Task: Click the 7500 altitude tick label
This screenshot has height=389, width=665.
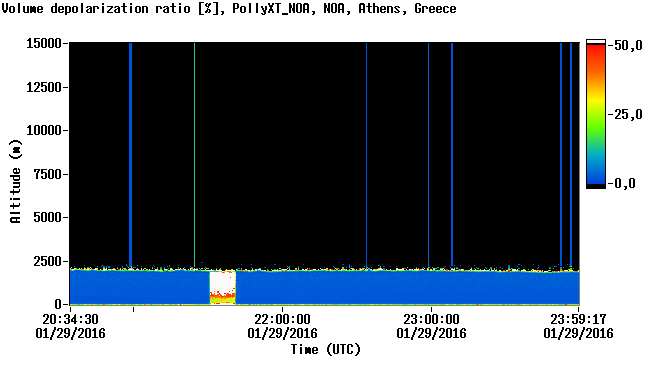Action: [x=48, y=174]
